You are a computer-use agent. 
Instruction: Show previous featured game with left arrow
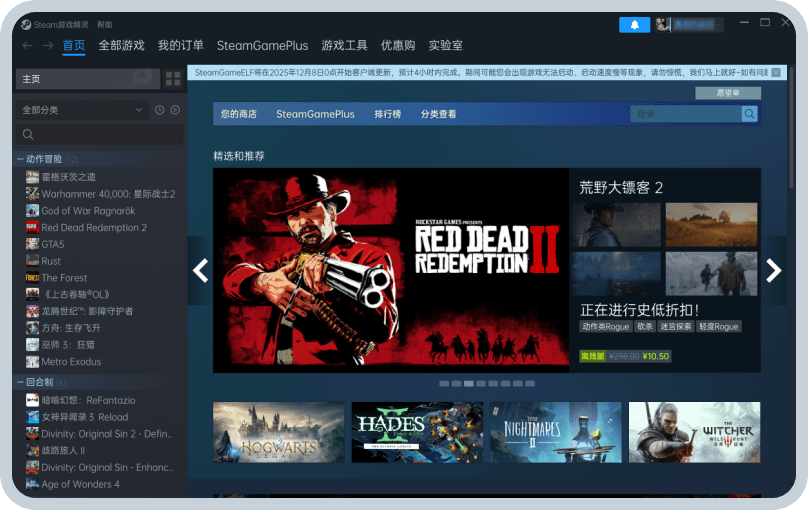coord(201,270)
